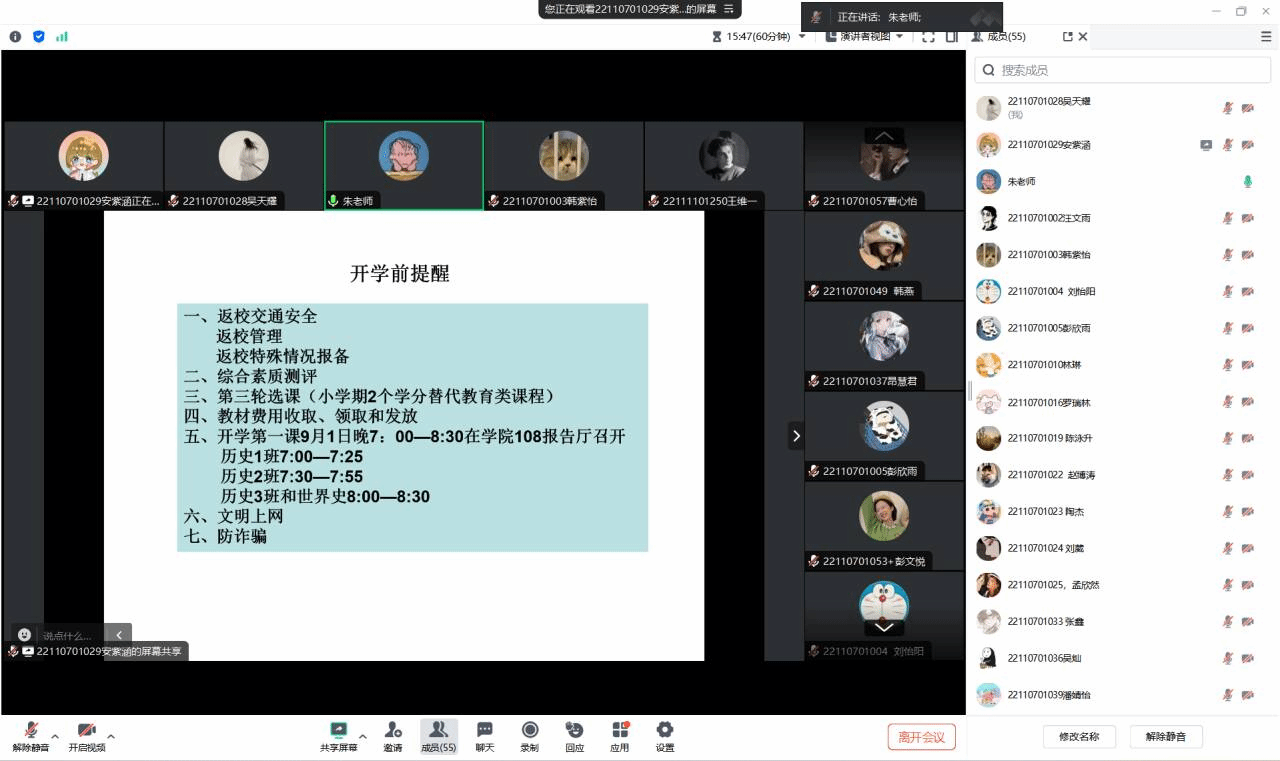Expand audio options arrow beside 解除静音

(55, 737)
